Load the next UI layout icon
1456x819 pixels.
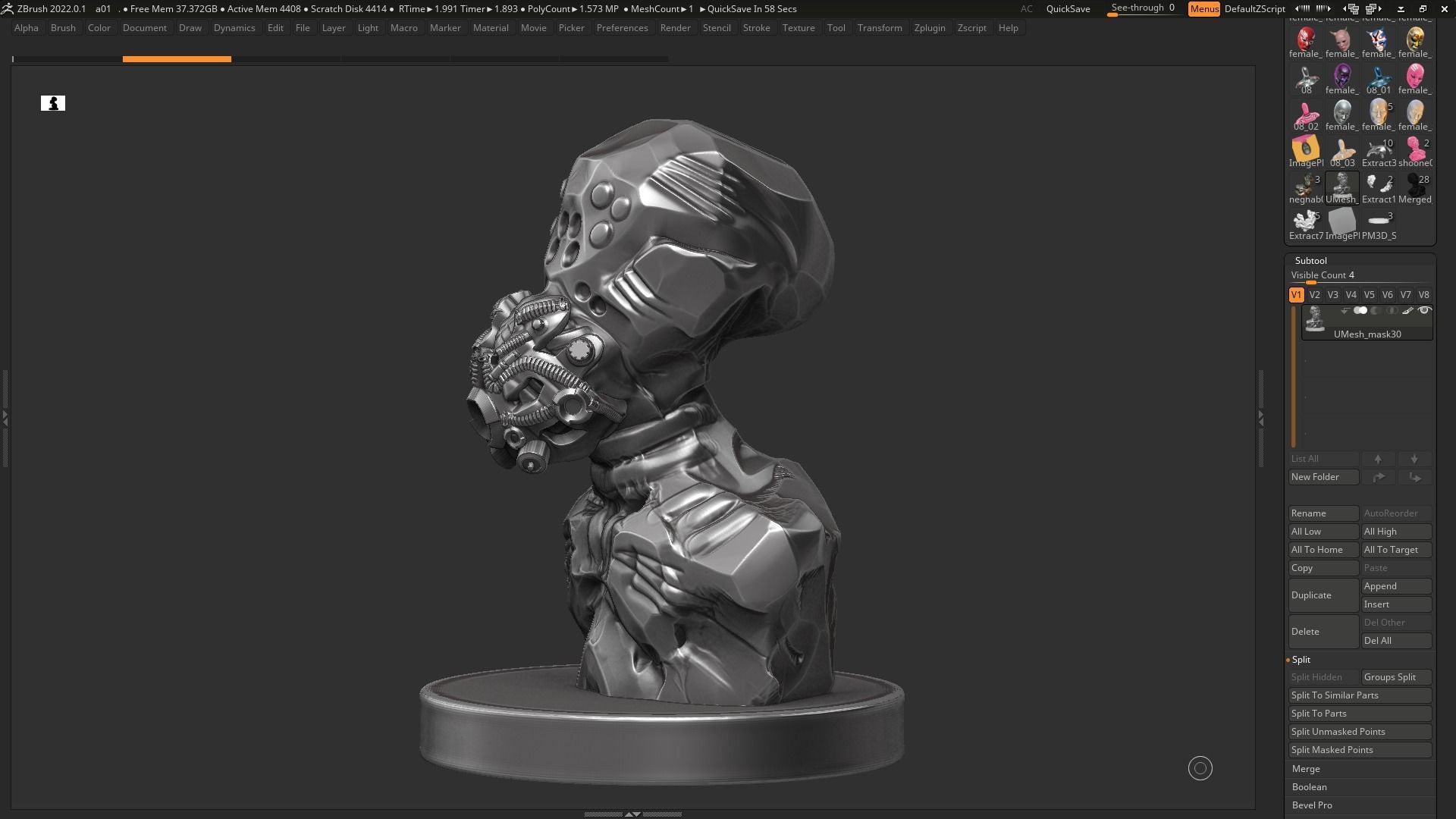click(1373, 9)
